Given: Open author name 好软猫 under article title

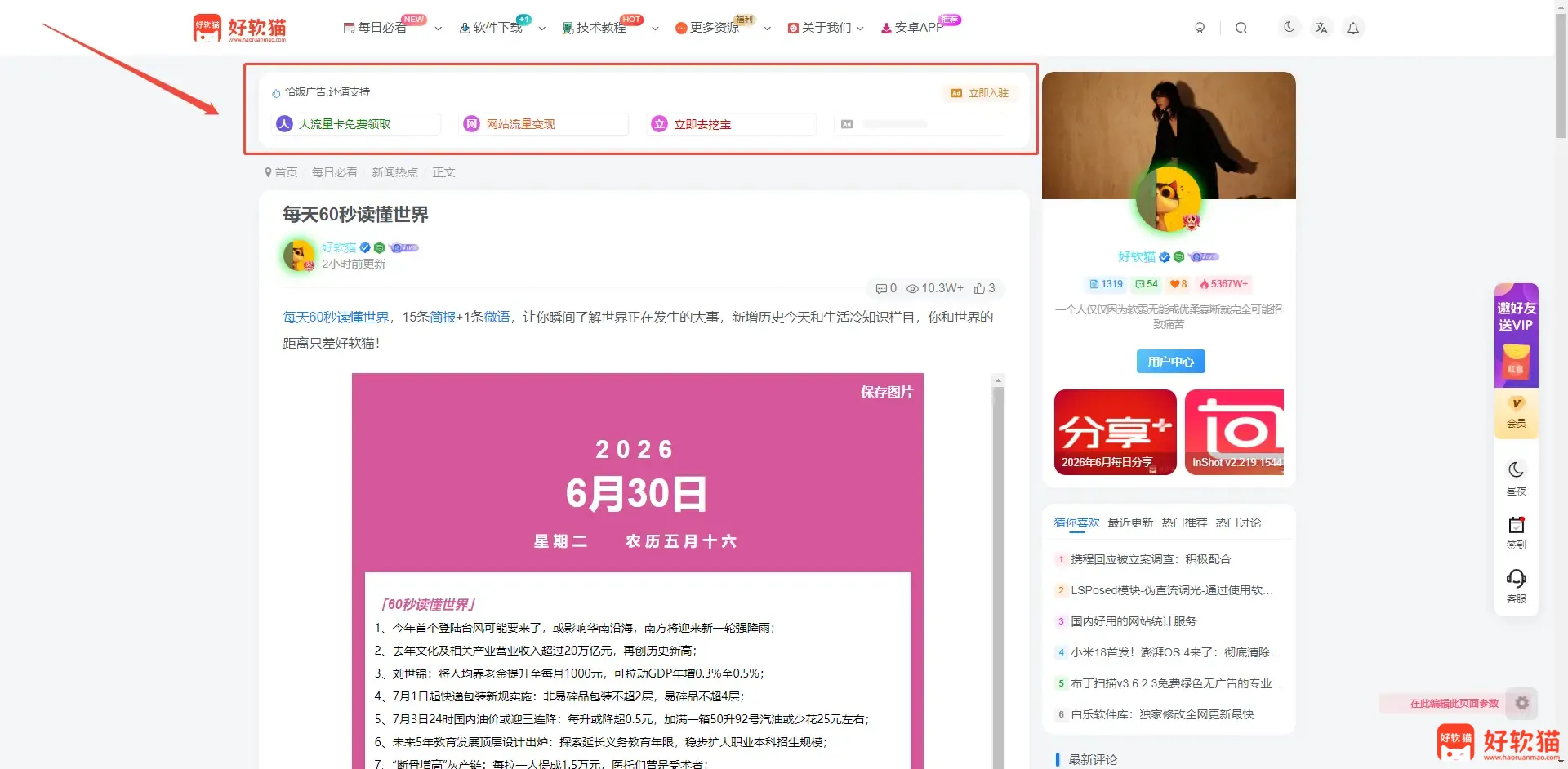Looking at the screenshot, I should click(339, 247).
